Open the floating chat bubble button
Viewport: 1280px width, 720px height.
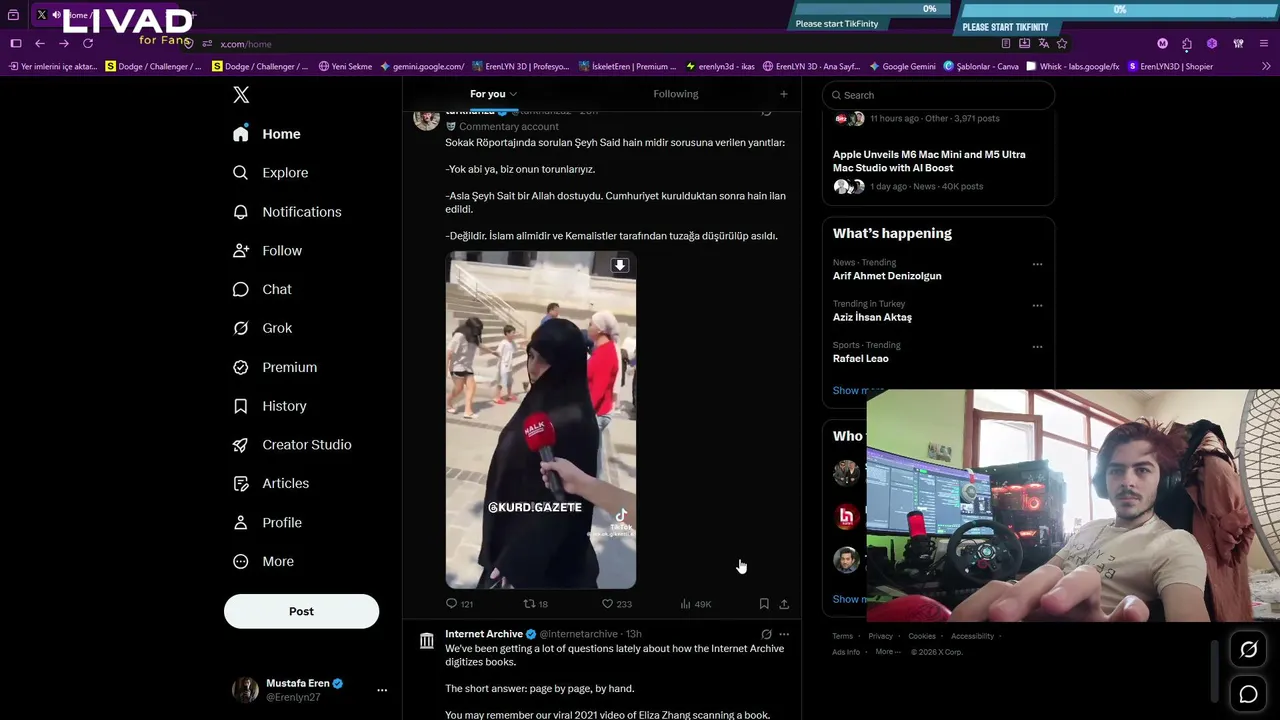tap(1249, 694)
